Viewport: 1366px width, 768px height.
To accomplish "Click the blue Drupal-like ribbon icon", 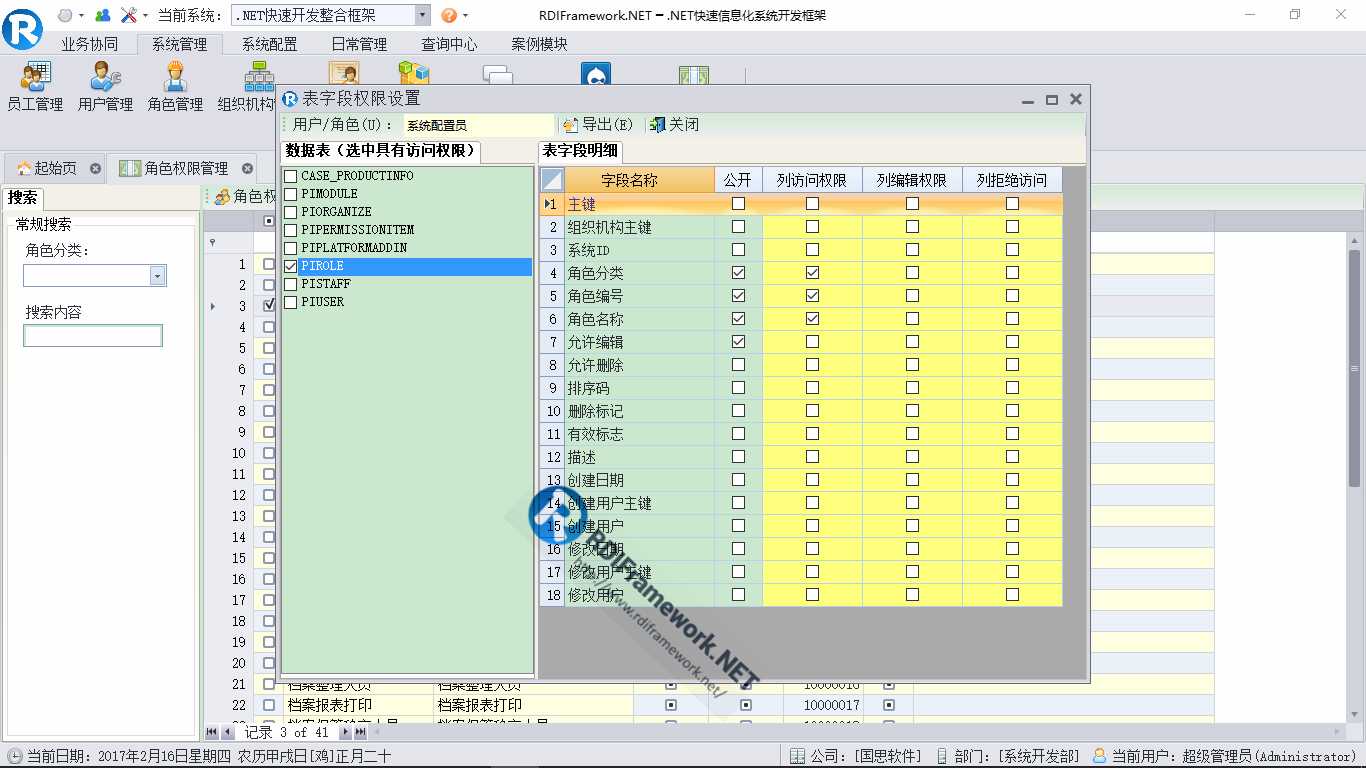I will [596, 73].
